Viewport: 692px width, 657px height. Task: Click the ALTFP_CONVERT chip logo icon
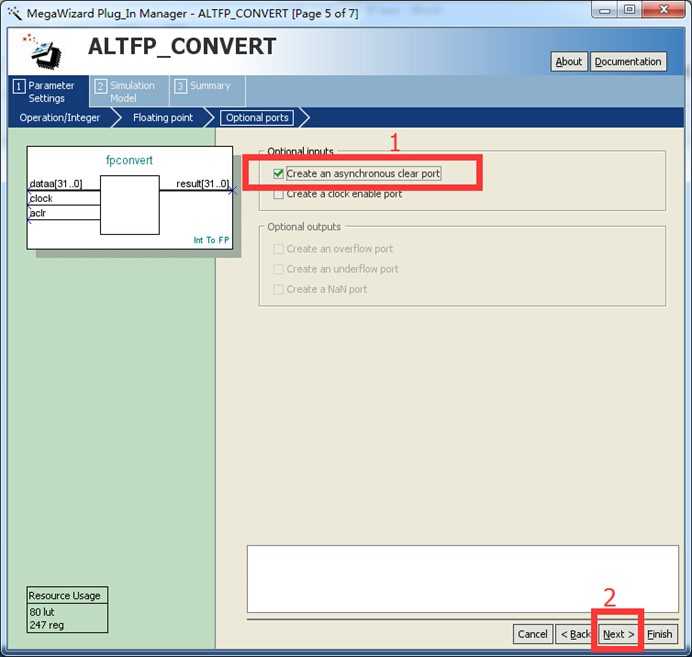(43, 52)
